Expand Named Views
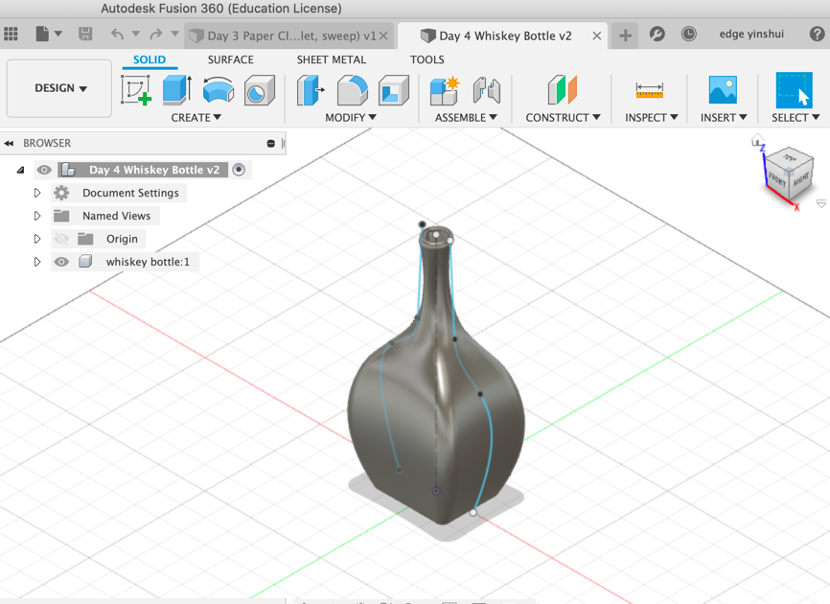Viewport: 830px width, 604px height. pos(37,216)
